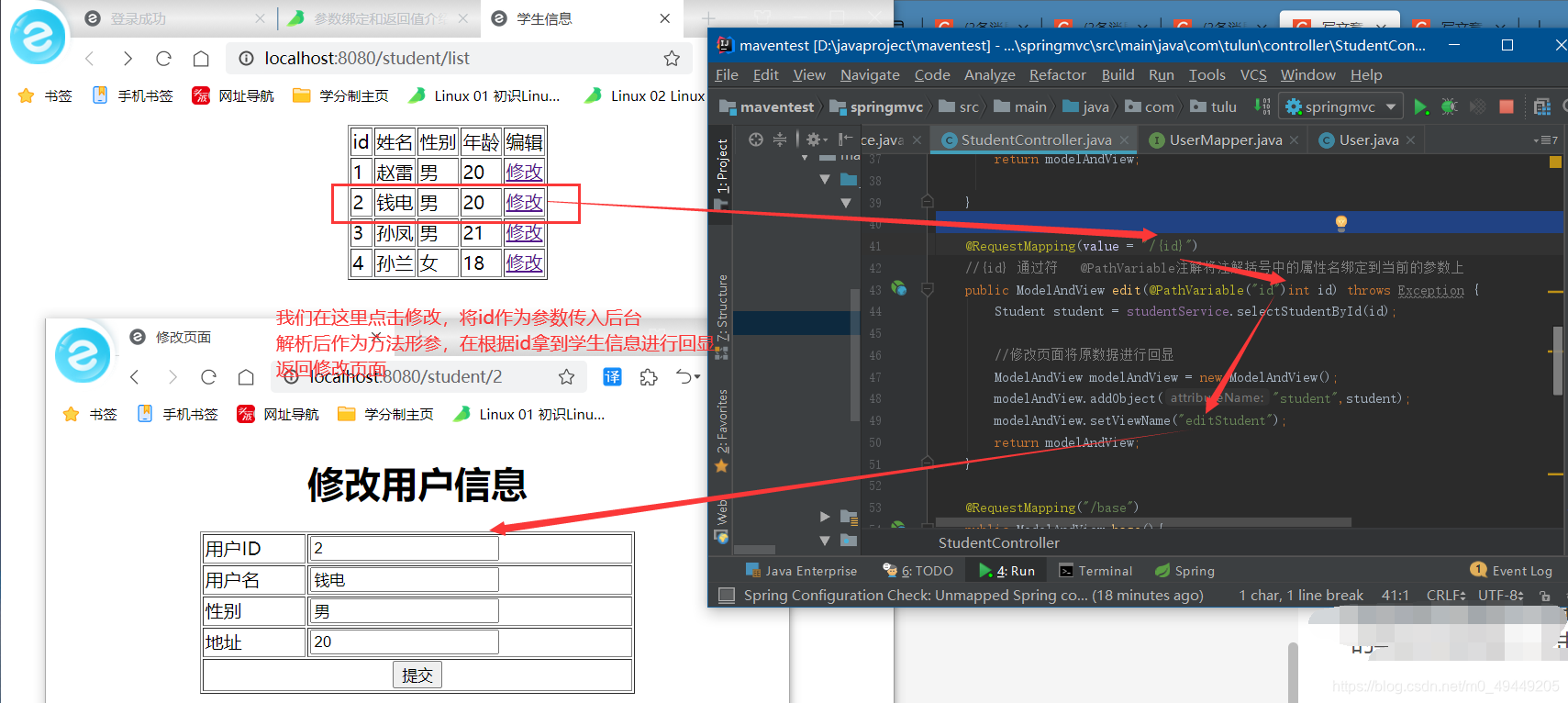Open the Project Structure icon in the IntelliJ toolbar

[1542, 107]
